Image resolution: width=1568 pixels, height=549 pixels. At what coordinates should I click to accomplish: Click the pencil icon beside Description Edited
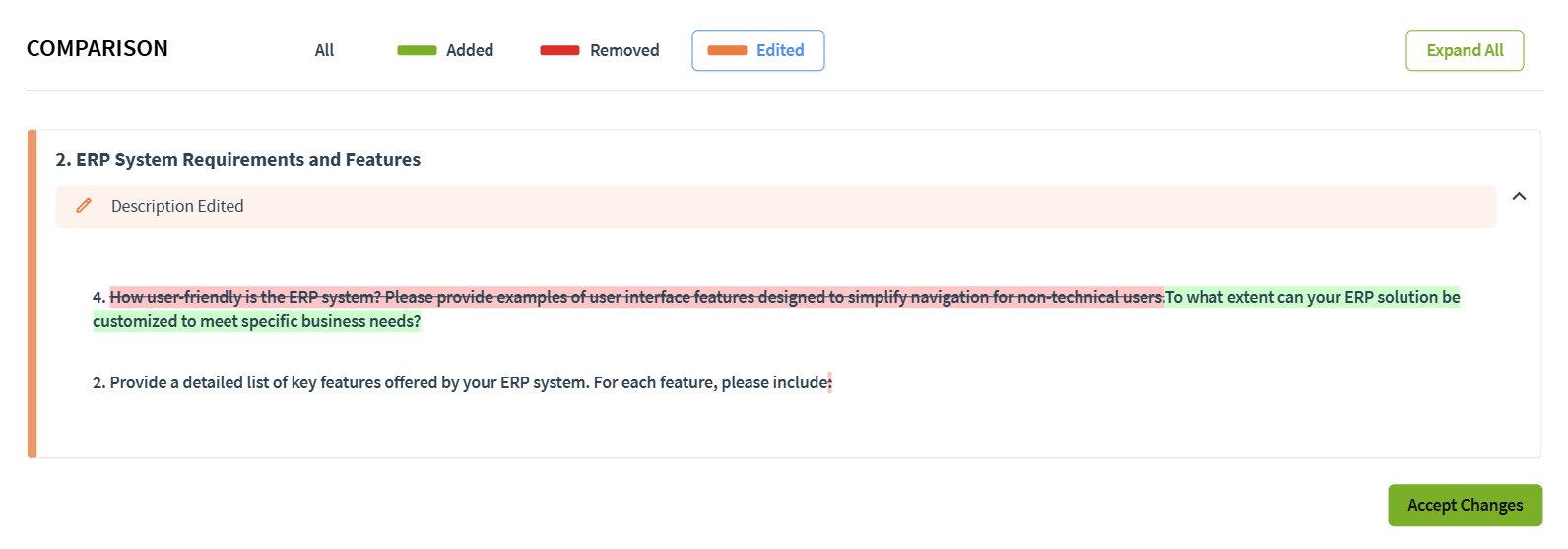pyautogui.click(x=84, y=206)
